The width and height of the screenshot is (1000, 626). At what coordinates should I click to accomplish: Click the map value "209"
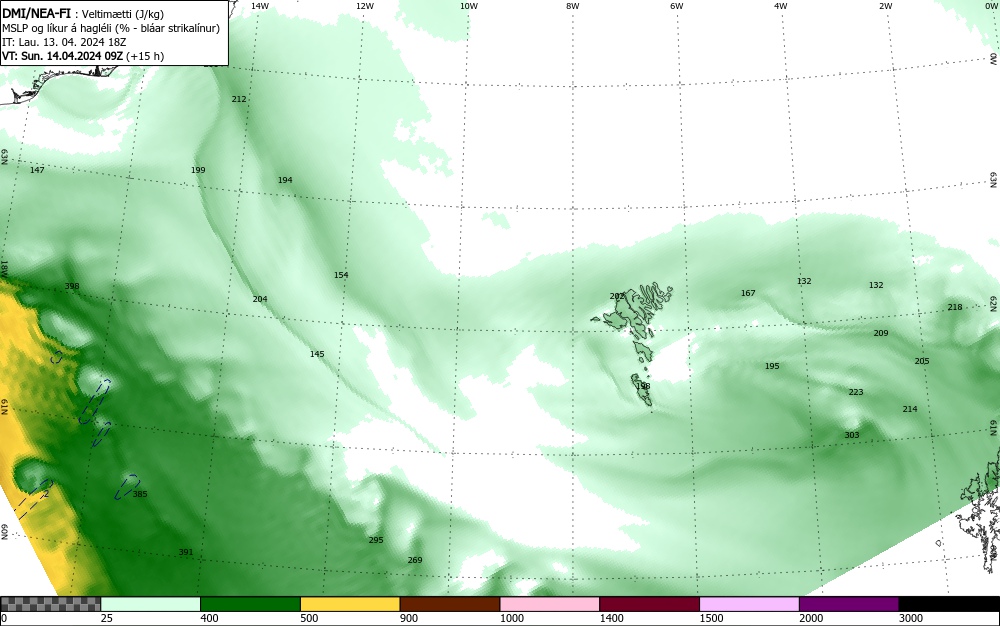pyautogui.click(x=881, y=333)
